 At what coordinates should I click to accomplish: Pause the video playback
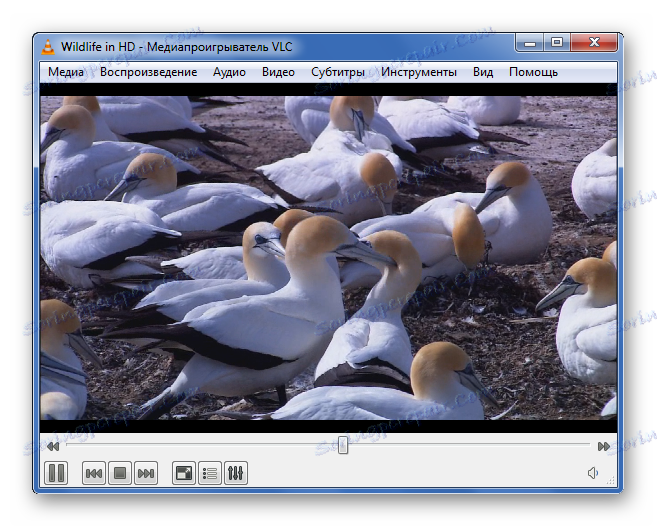(x=56, y=473)
